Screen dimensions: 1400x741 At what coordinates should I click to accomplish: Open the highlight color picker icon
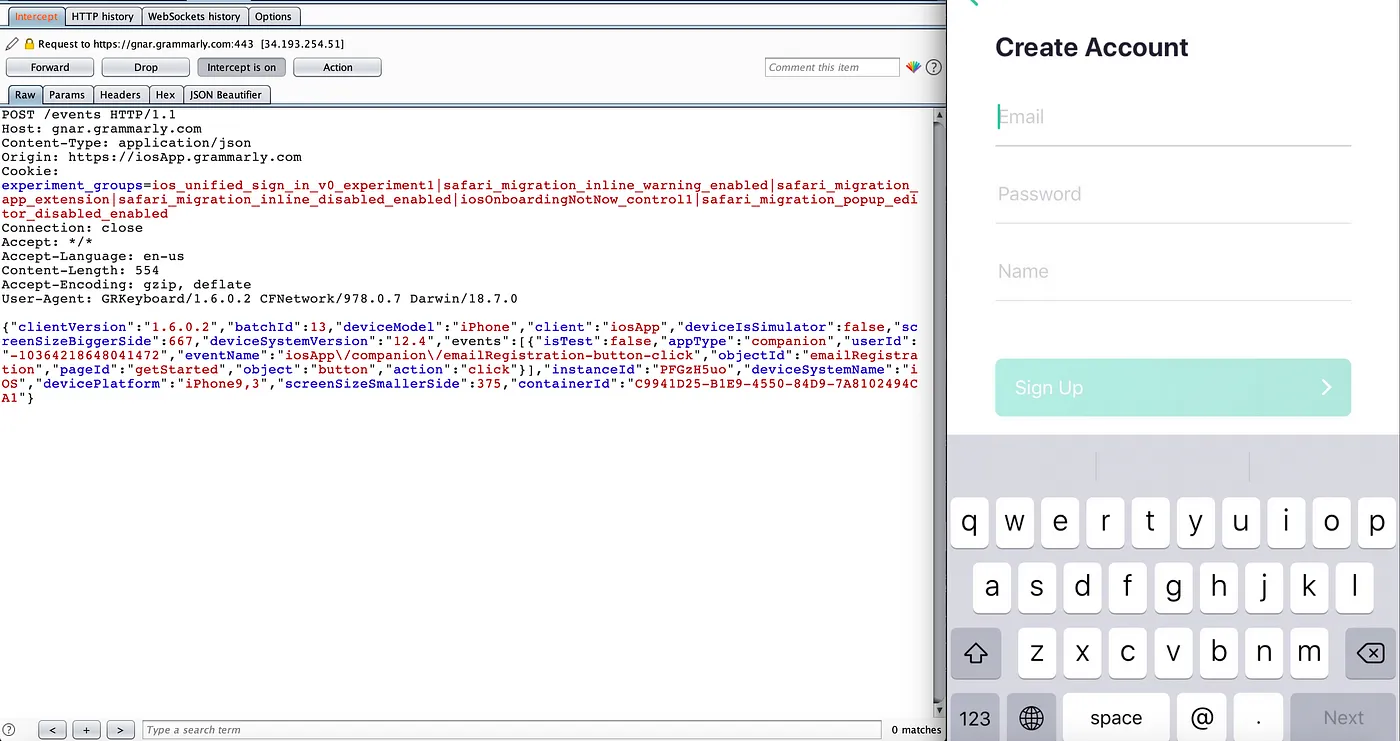[x=913, y=67]
